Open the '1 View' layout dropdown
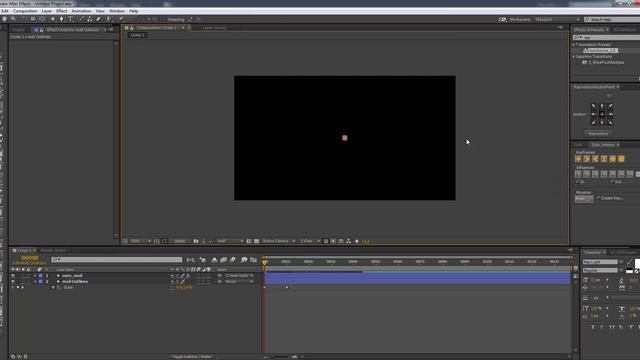 [310, 241]
